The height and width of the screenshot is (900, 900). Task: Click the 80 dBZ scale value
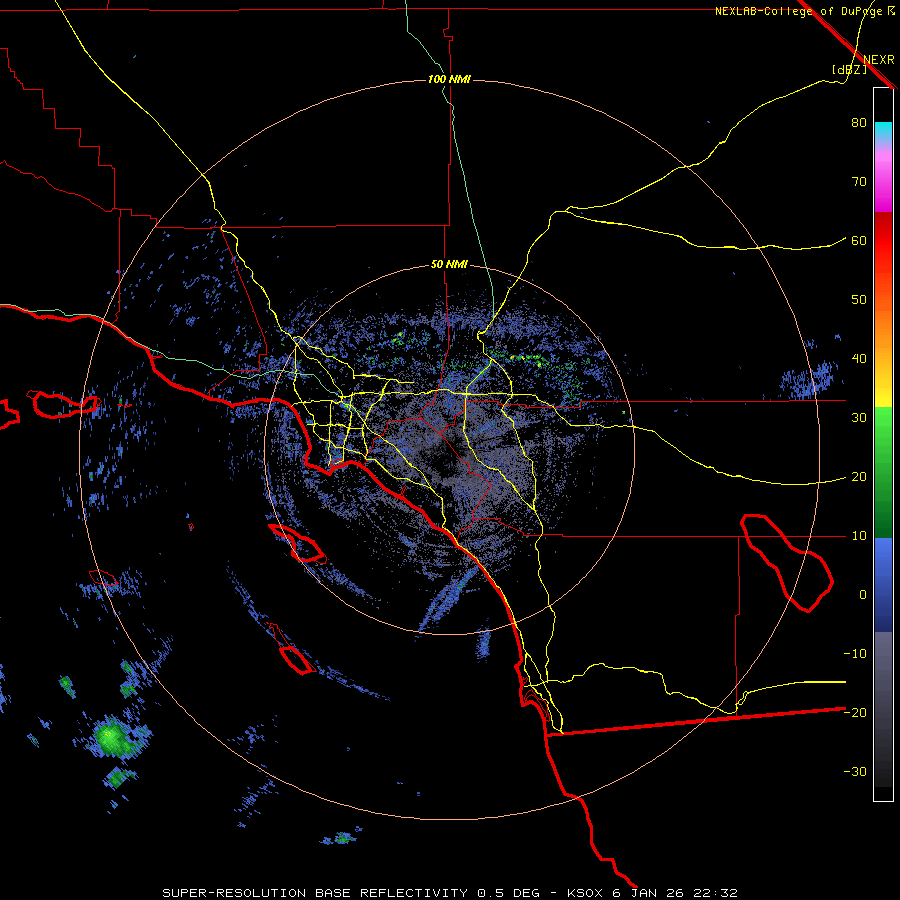pyautogui.click(x=859, y=123)
